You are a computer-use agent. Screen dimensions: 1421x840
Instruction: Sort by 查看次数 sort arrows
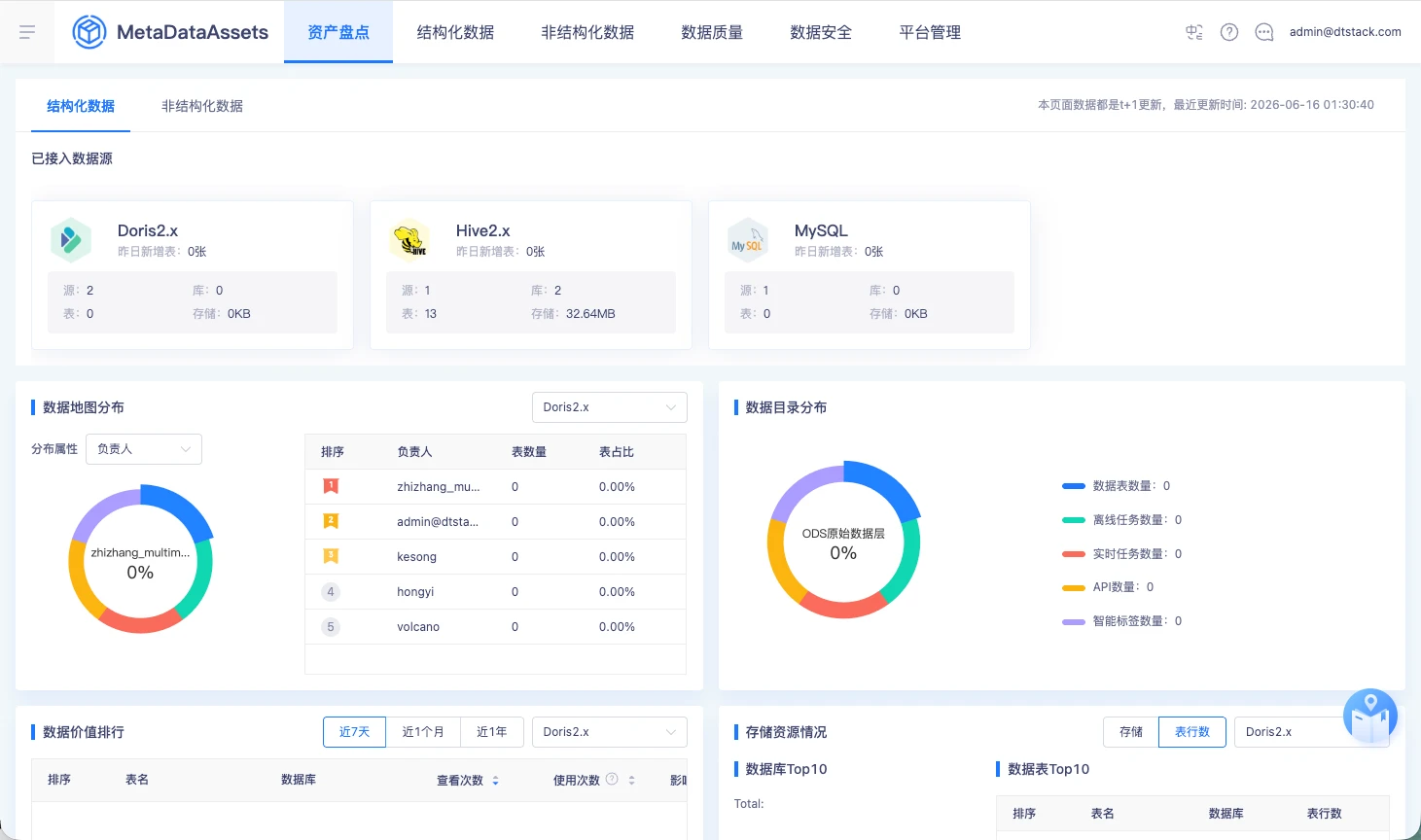tap(496, 780)
